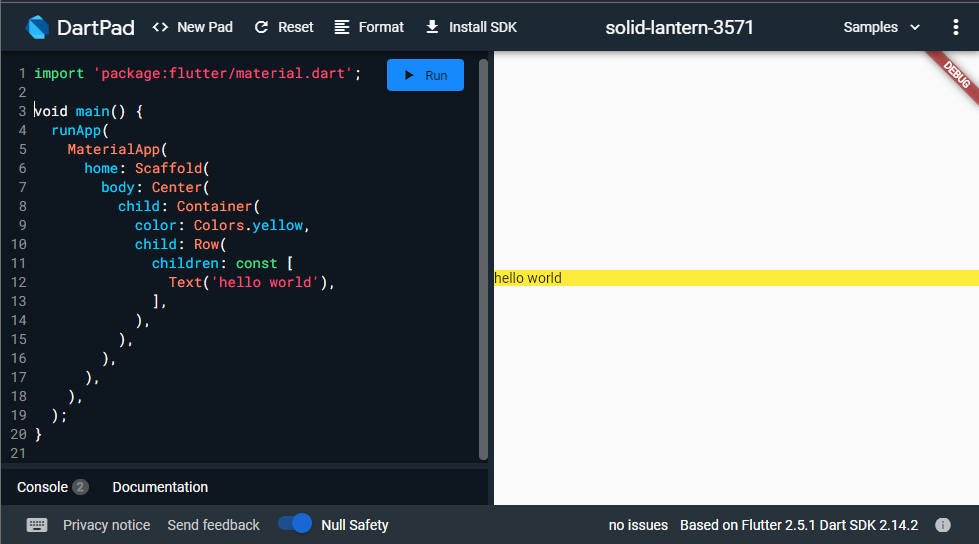Viewport: 979px width, 544px height.
Task: Click the info icon beside SDK version
Action: coord(943,525)
